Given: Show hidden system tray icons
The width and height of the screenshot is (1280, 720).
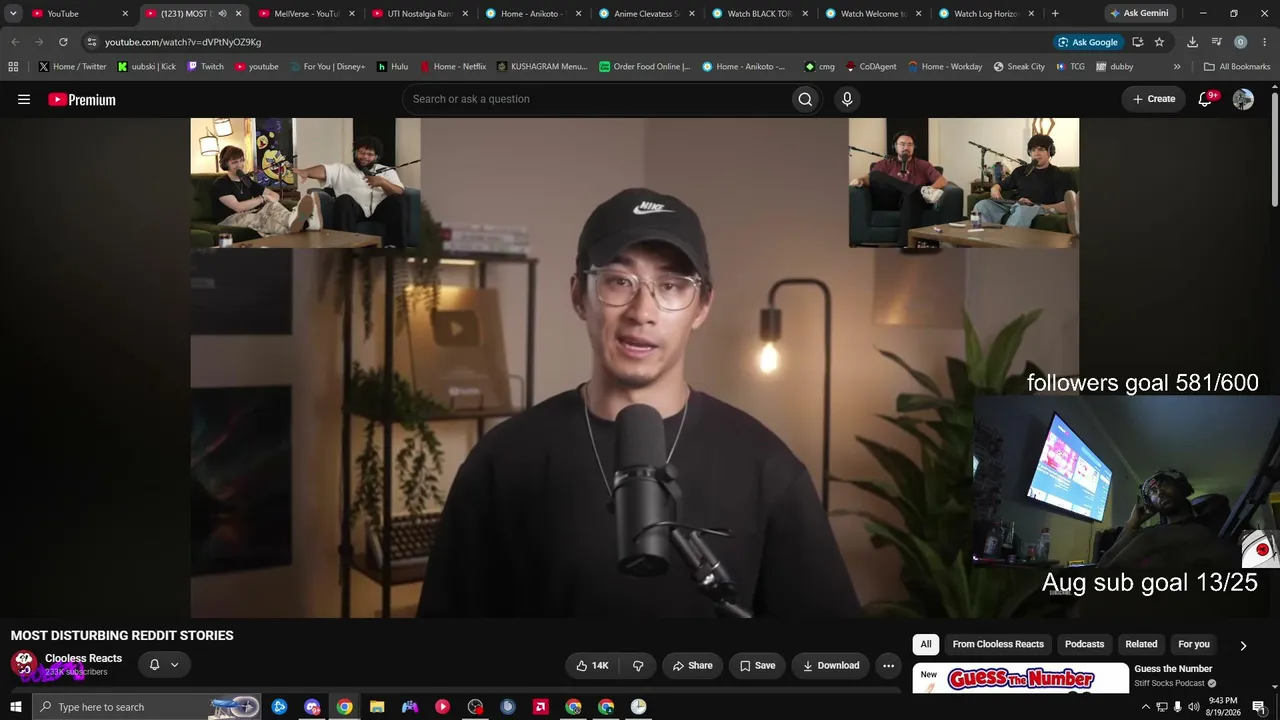Looking at the screenshot, I should coord(1146,707).
